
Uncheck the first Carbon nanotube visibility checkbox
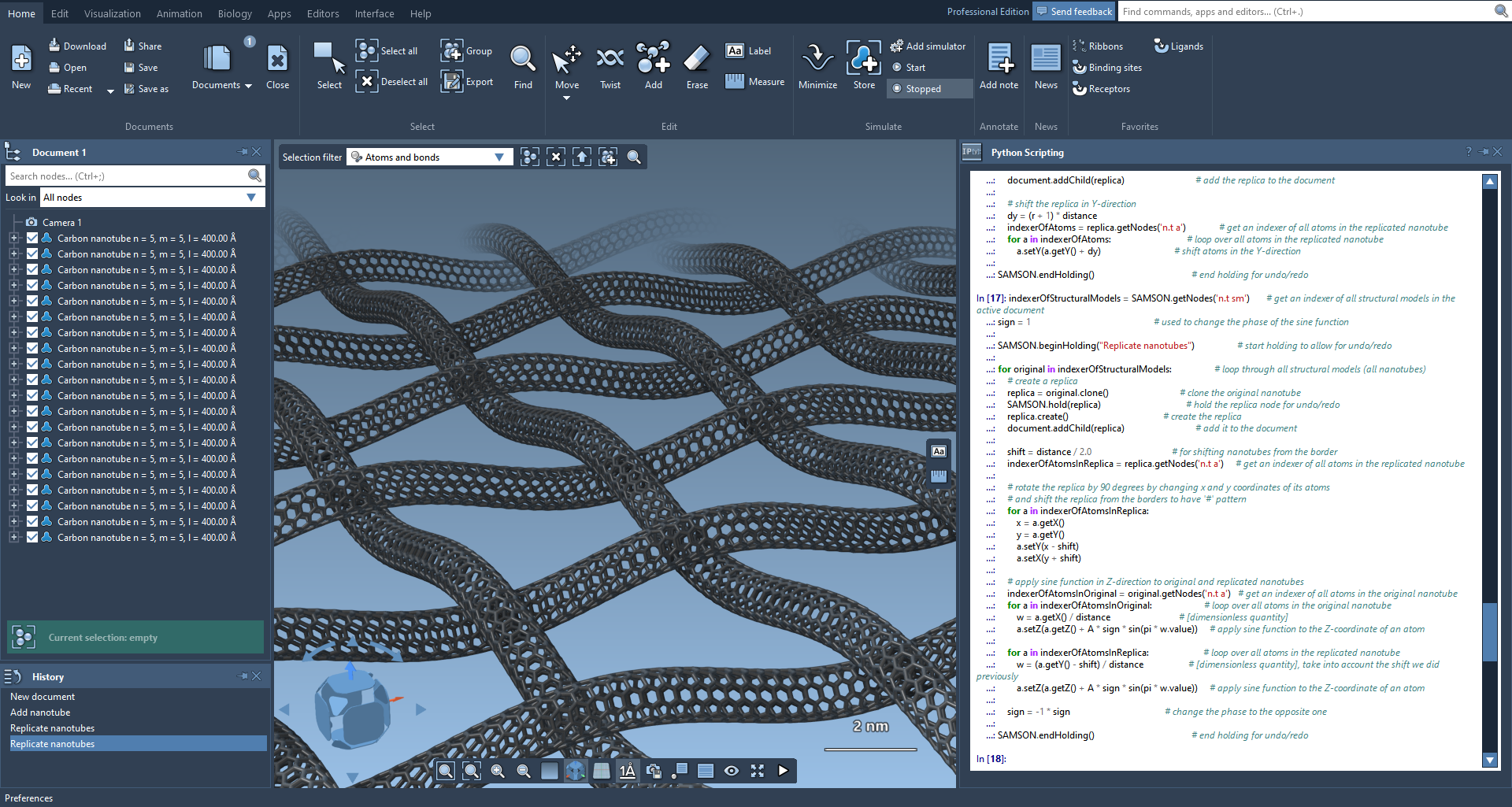coord(32,238)
